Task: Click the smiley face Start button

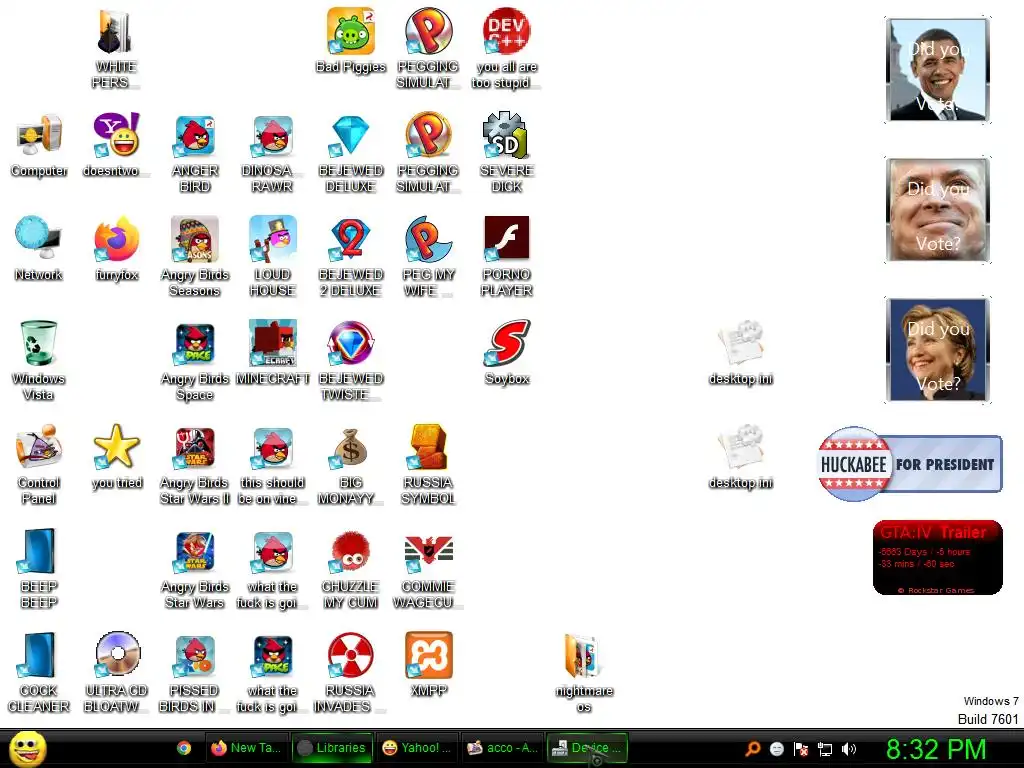Action: point(27,748)
